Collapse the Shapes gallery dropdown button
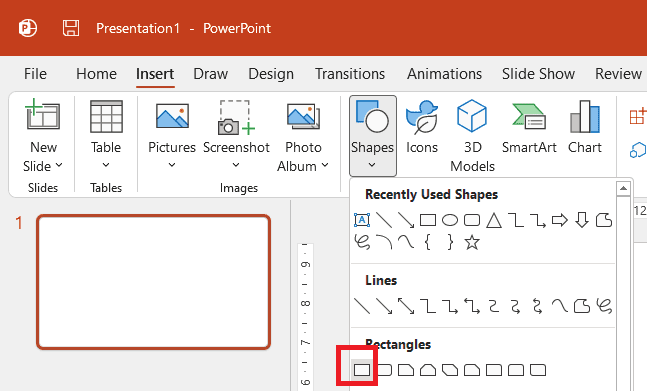Screen dimensions: 647x391 tap(373, 136)
